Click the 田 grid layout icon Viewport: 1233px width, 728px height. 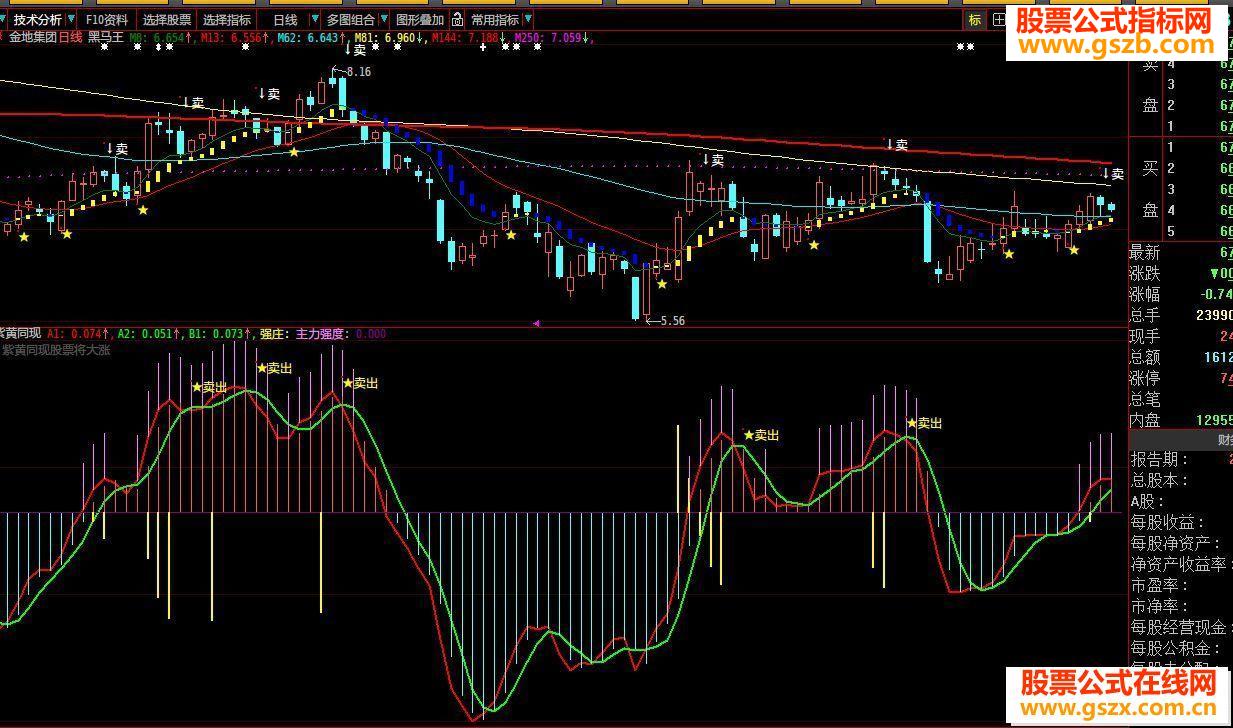point(998,19)
